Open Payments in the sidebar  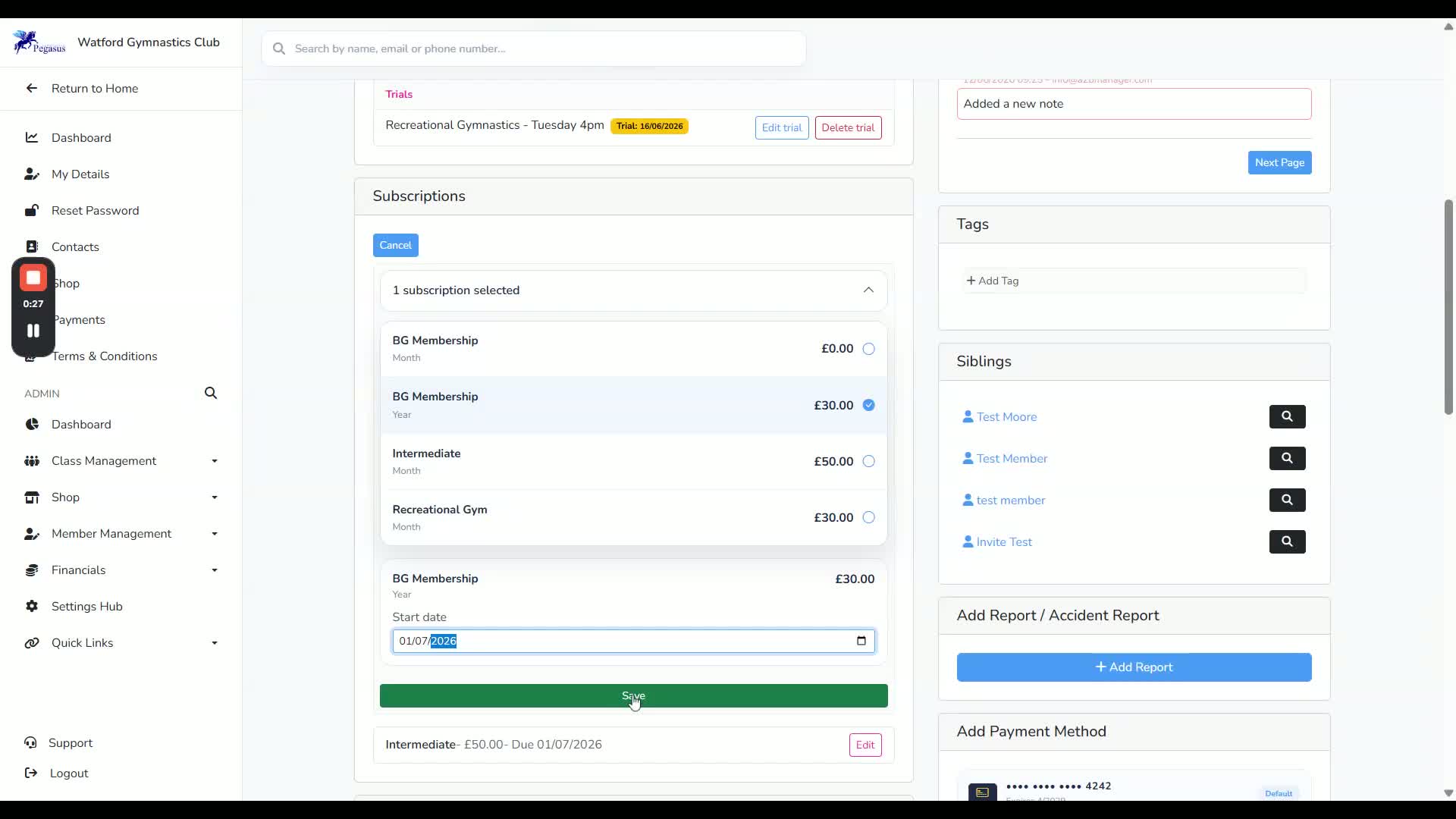[79, 319]
